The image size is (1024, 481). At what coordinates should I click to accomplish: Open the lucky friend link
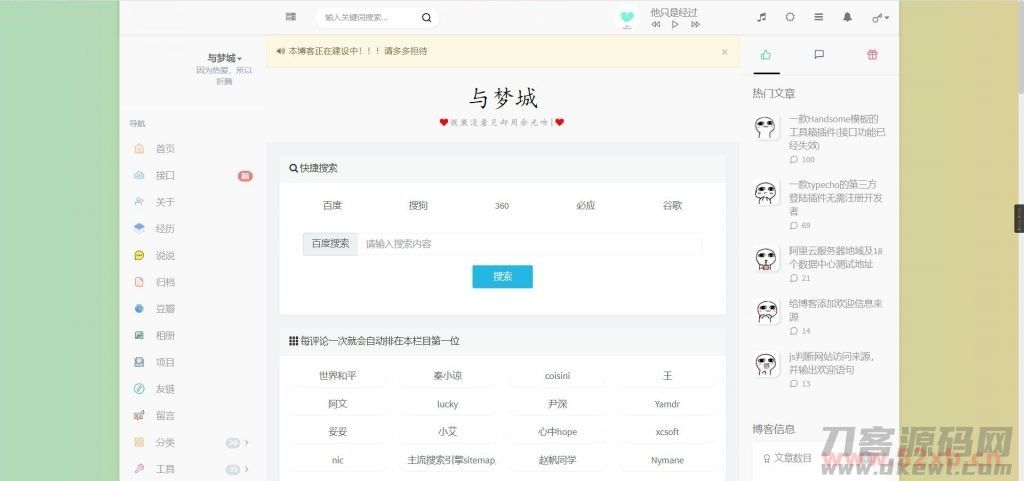pos(447,404)
